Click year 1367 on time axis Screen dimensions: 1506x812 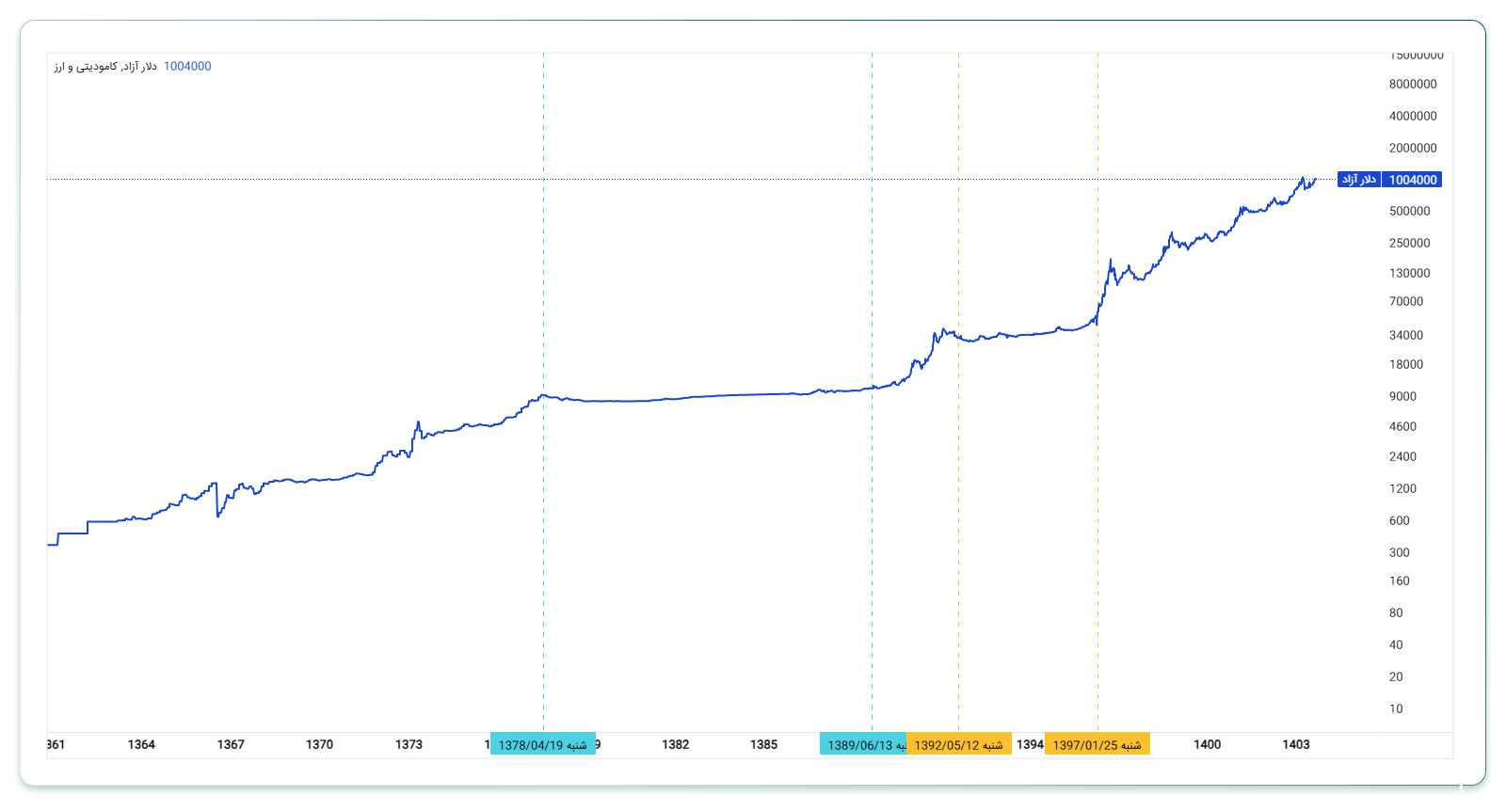(x=231, y=744)
